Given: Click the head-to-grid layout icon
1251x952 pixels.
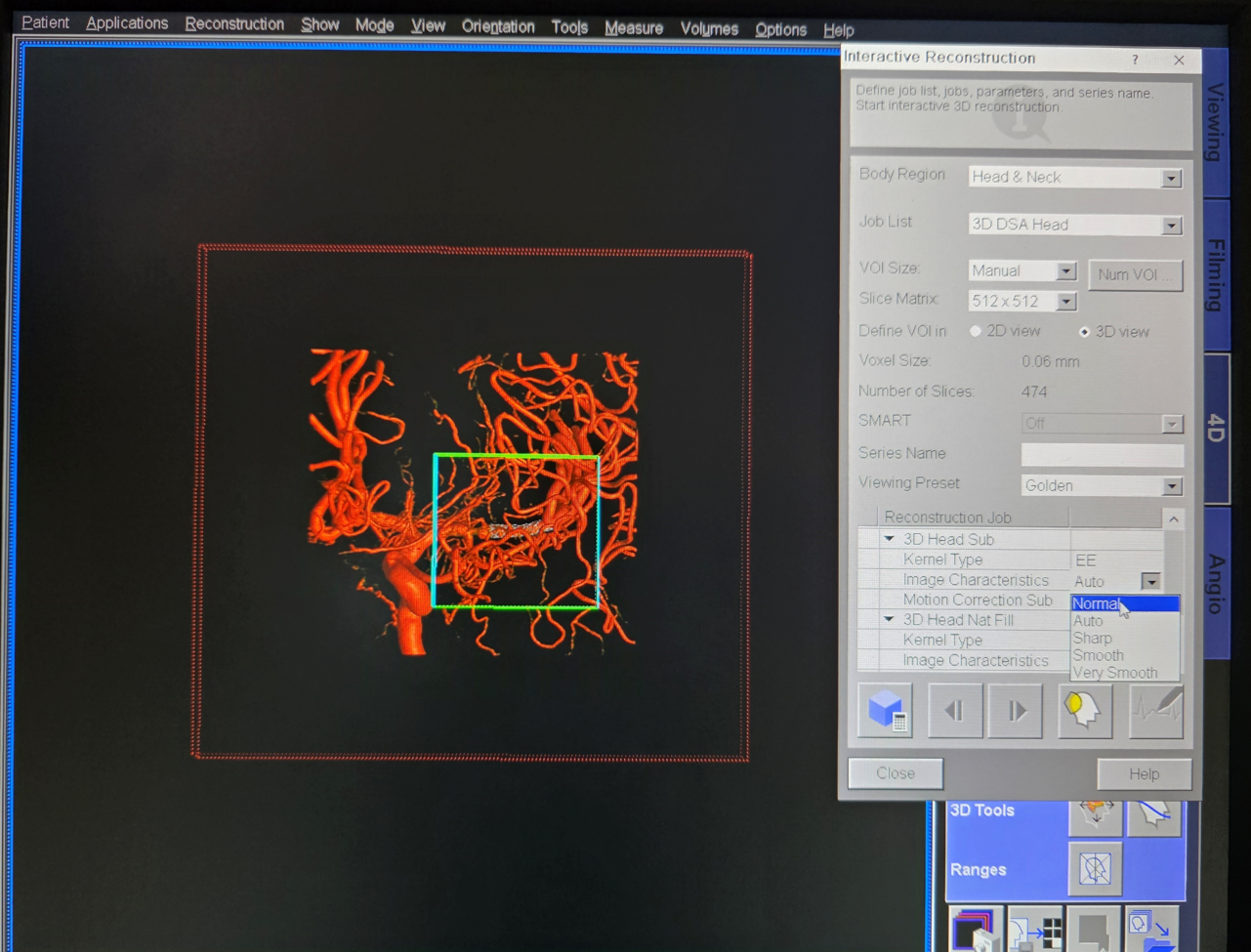Looking at the screenshot, I should click(1034, 931).
